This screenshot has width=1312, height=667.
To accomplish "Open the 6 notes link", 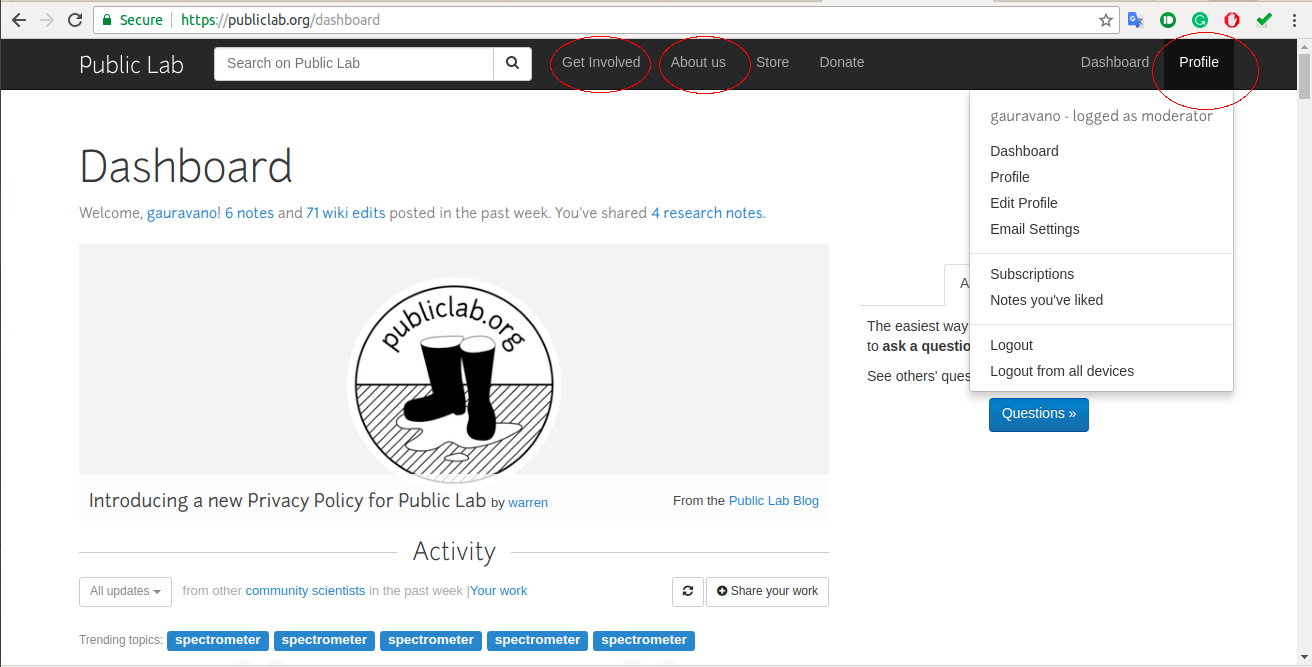I will [x=249, y=213].
